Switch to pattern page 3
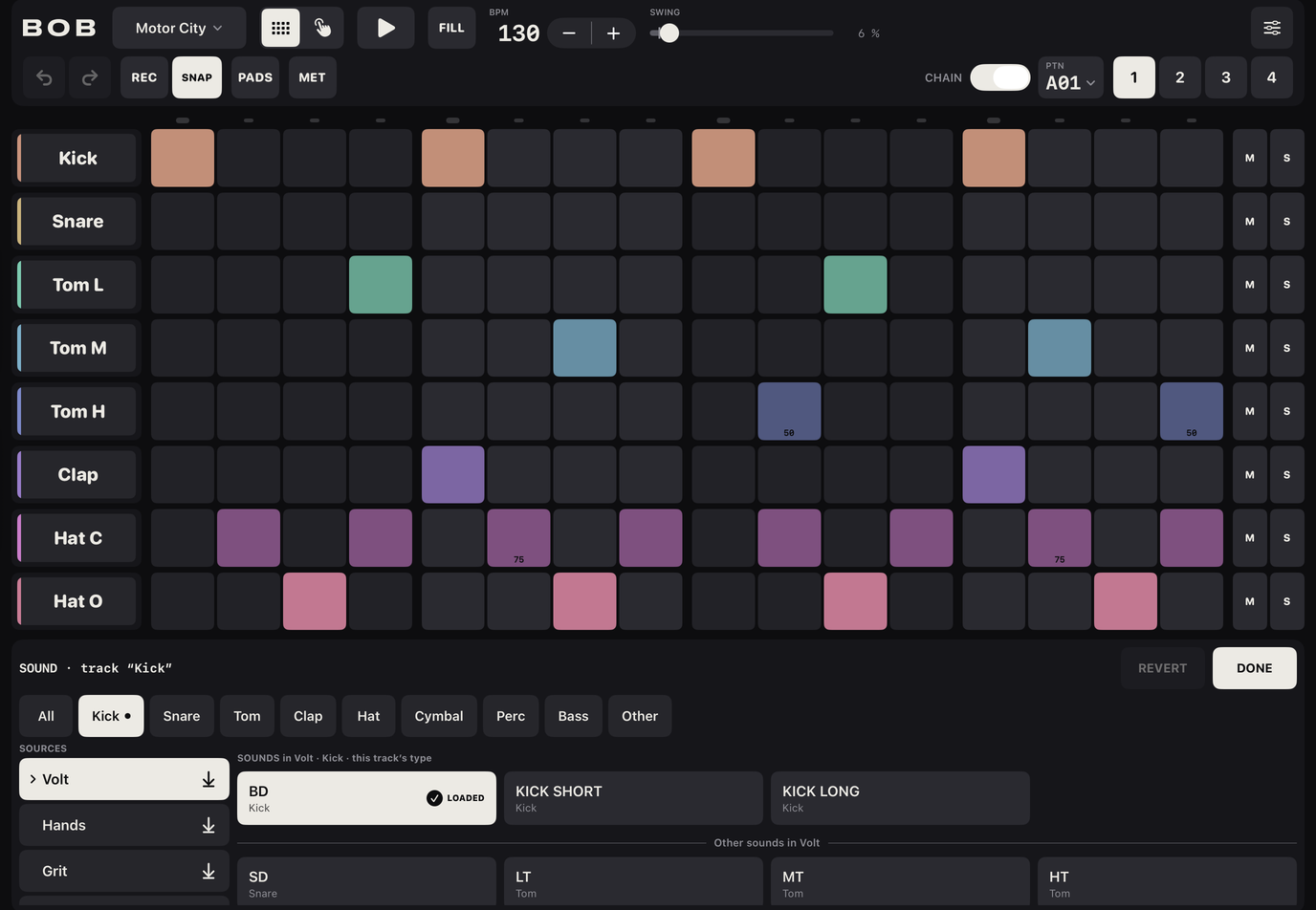Viewport: 1316px width, 910px height. click(1225, 77)
